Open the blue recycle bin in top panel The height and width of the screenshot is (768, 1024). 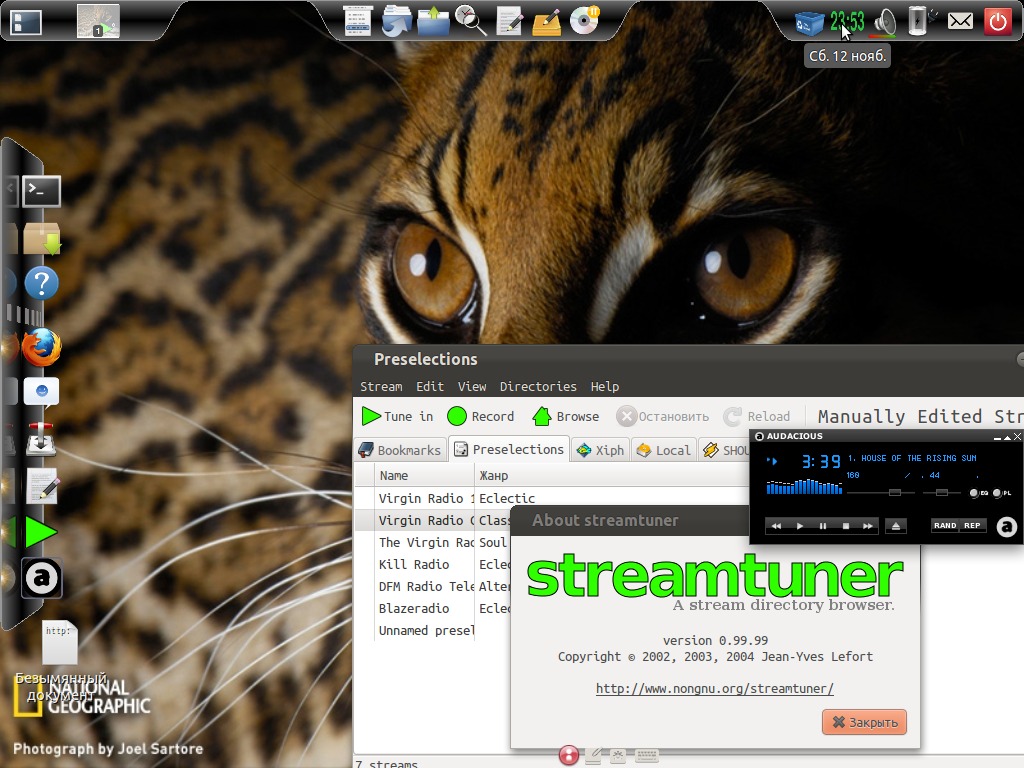(x=809, y=23)
